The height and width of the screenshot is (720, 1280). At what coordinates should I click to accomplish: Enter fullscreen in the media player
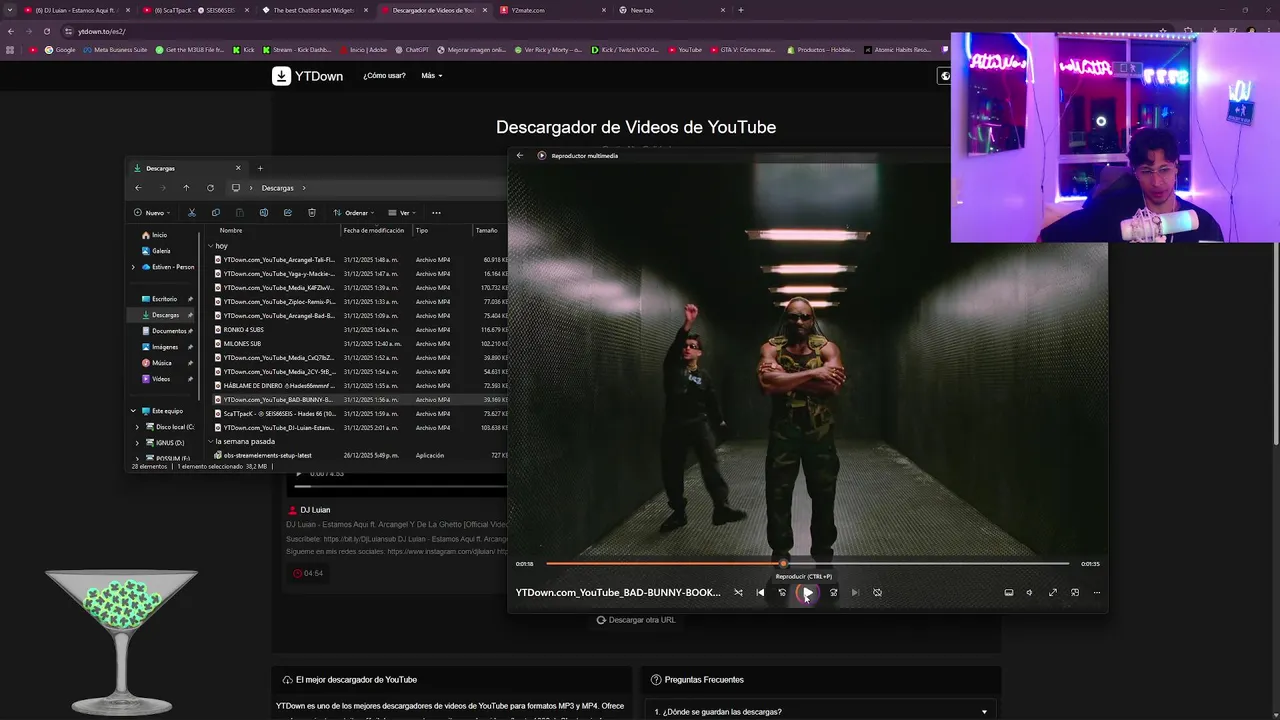[1053, 592]
